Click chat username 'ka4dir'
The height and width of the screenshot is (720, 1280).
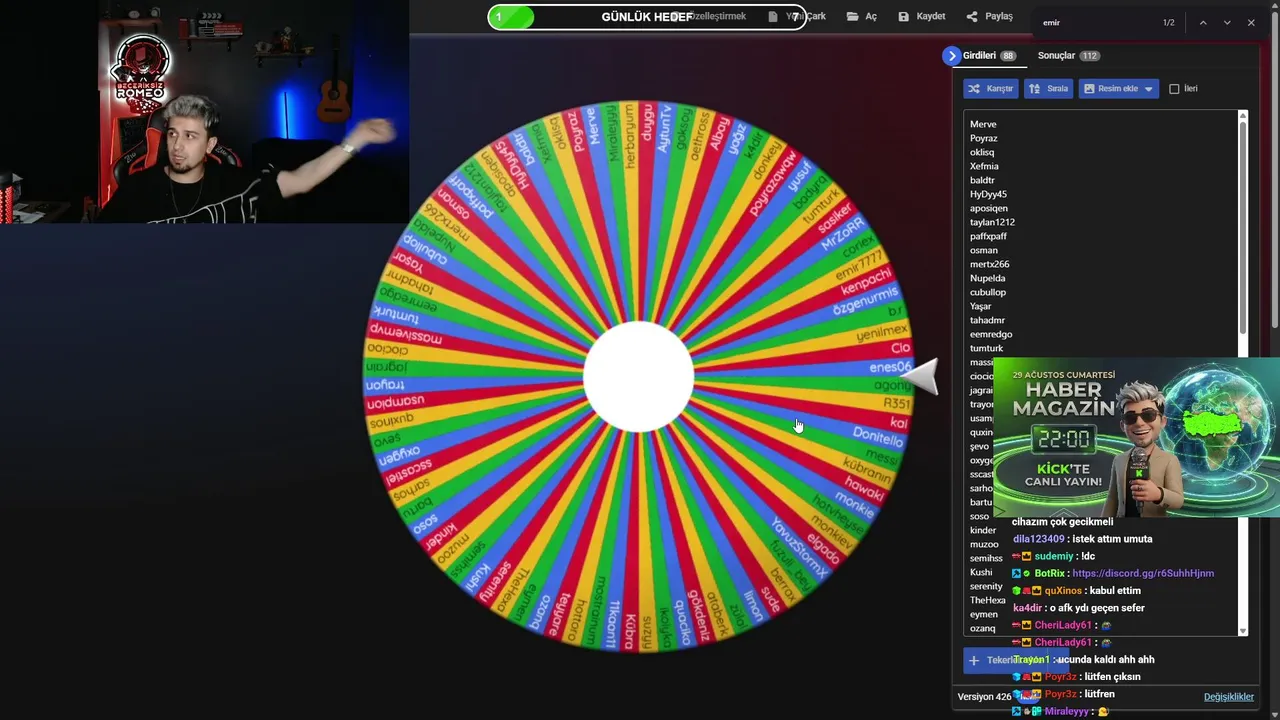click(1028, 608)
